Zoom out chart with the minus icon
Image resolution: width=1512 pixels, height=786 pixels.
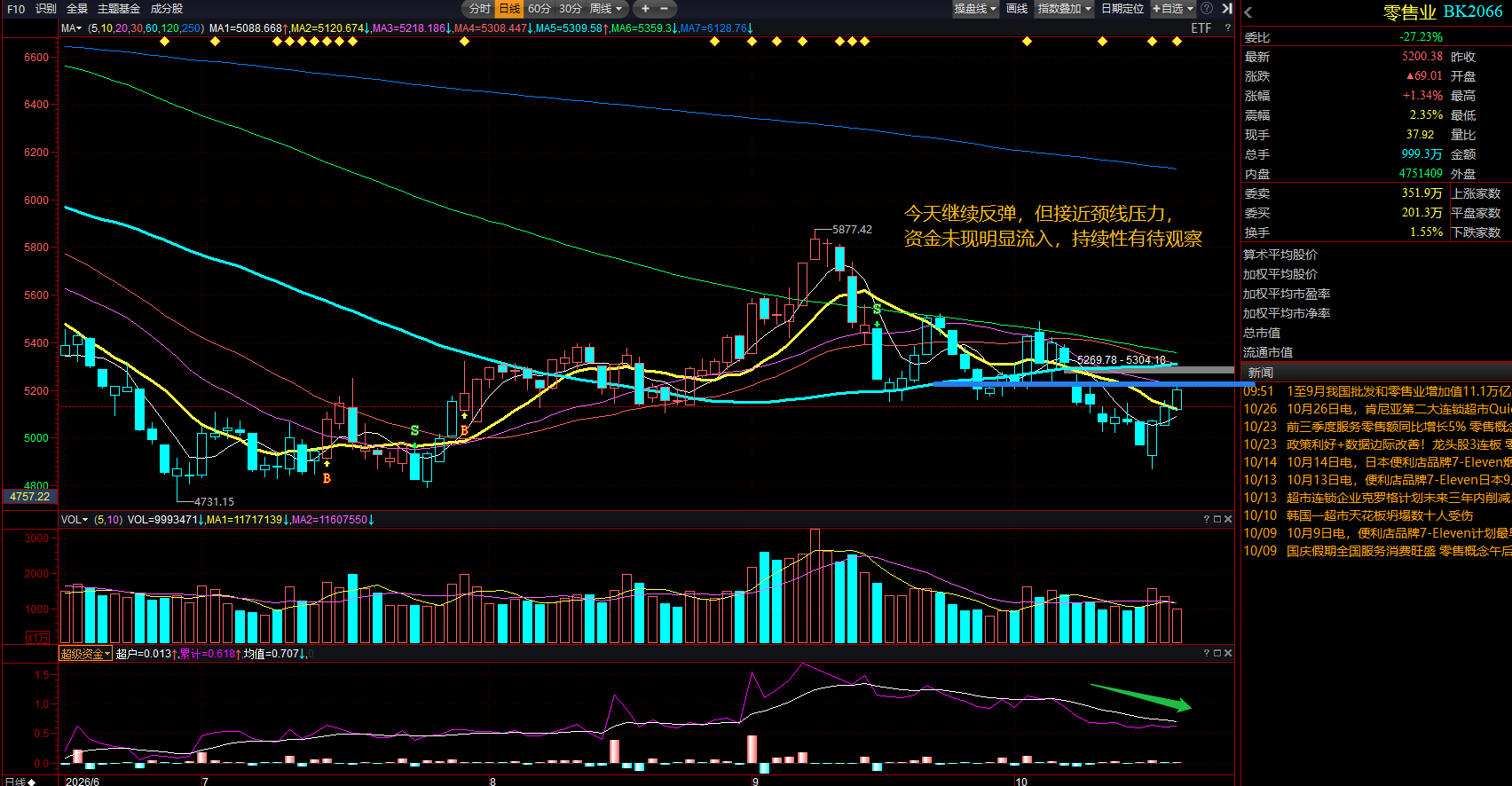[x=663, y=8]
